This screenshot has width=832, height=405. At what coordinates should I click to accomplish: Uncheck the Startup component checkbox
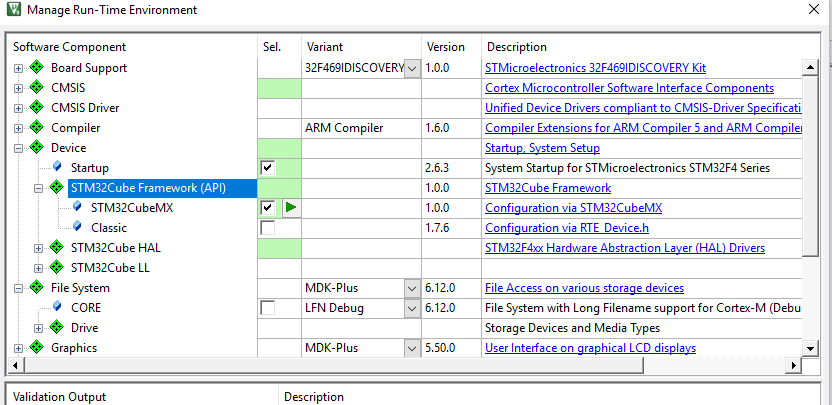[268, 168]
